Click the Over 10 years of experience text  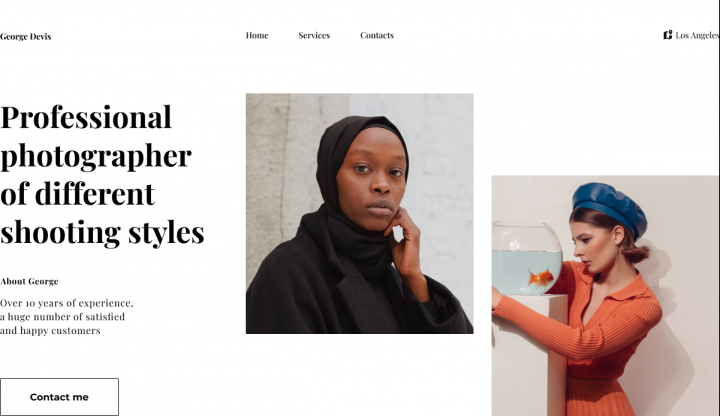pyautogui.click(x=67, y=303)
